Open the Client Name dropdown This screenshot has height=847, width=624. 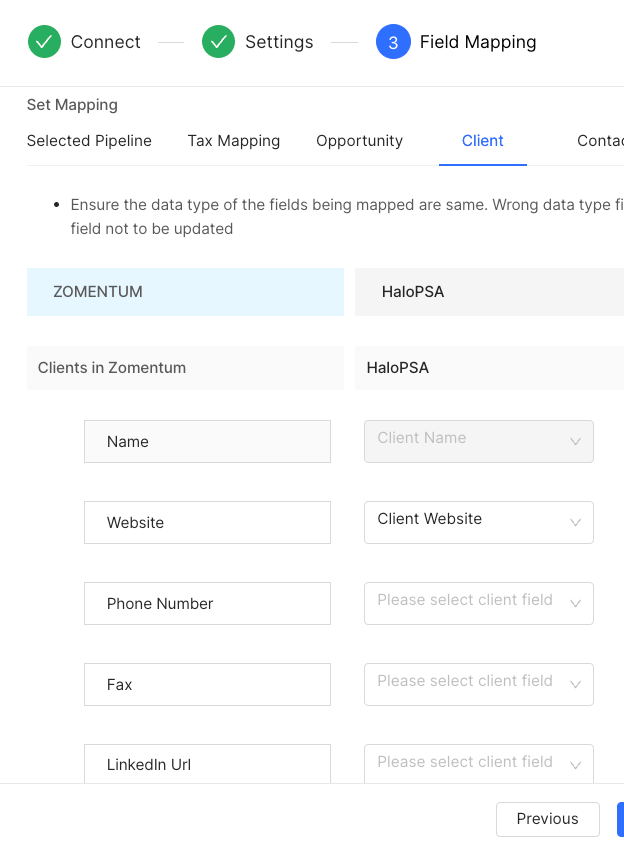[479, 441]
